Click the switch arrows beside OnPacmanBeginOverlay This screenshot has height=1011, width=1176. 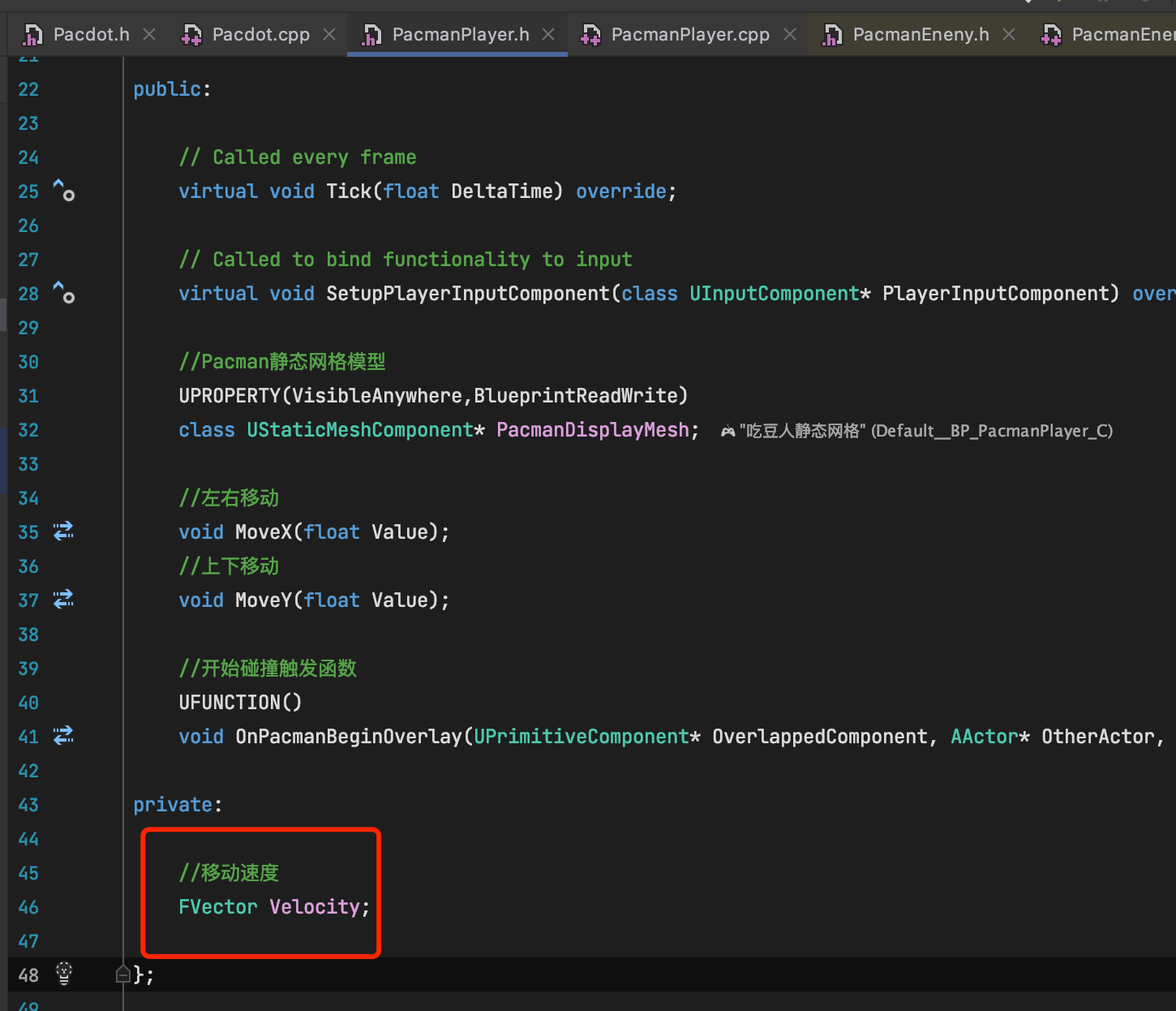62,736
